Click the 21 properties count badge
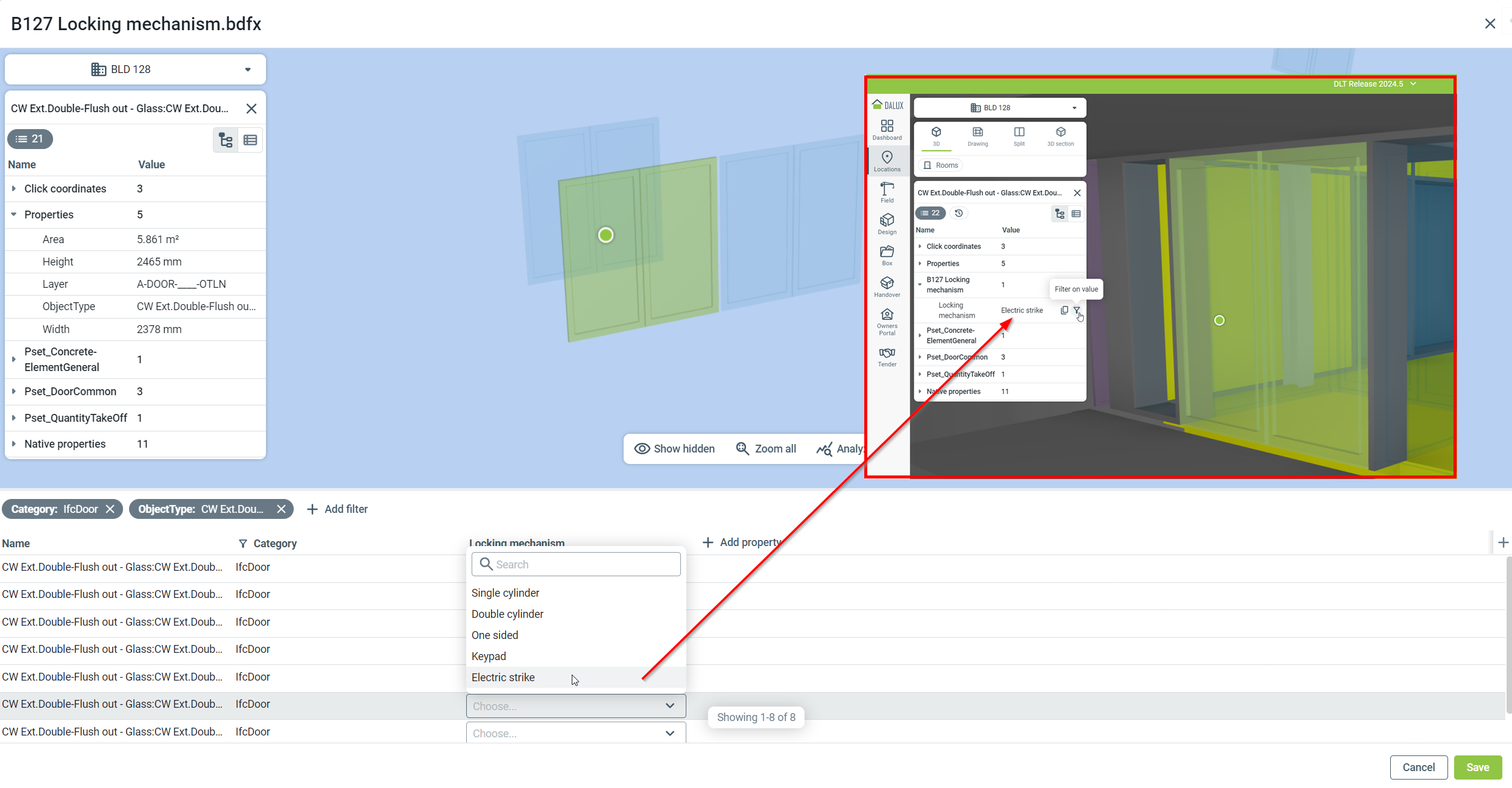Viewport: 1512px width, 788px height. click(30, 139)
